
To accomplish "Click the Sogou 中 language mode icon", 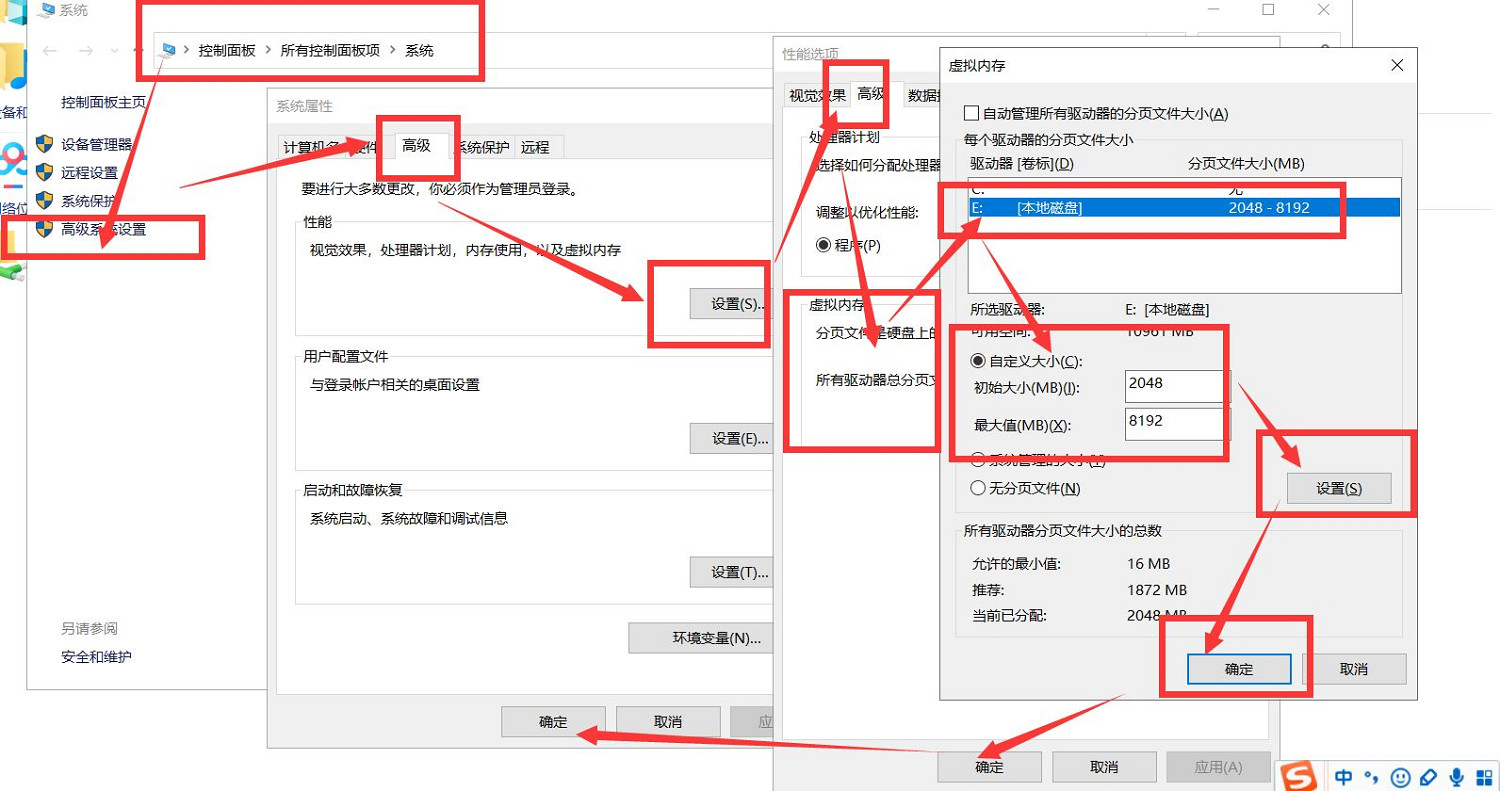I will pos(1344,776).
